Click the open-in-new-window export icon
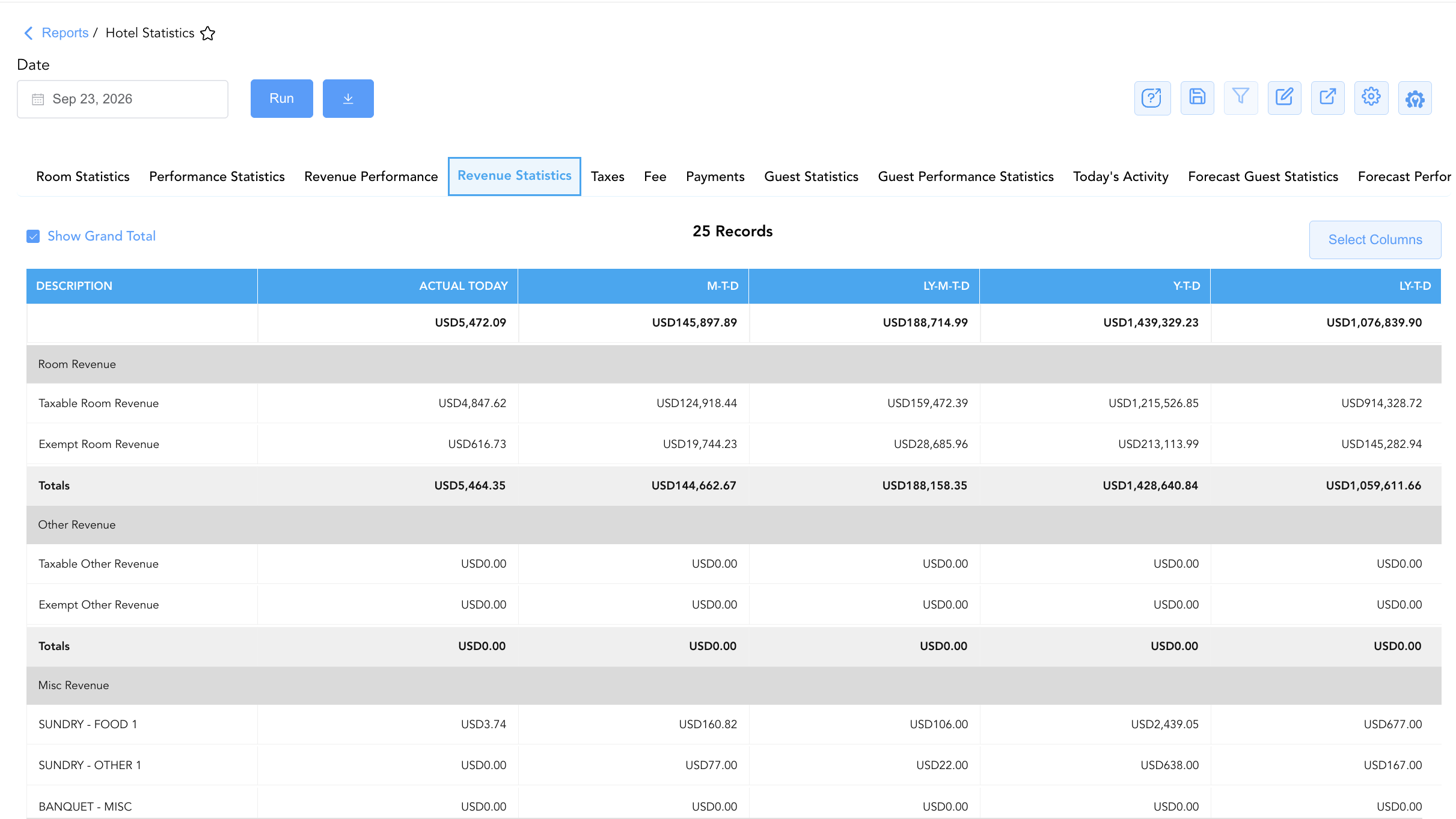 point(1327,98)
